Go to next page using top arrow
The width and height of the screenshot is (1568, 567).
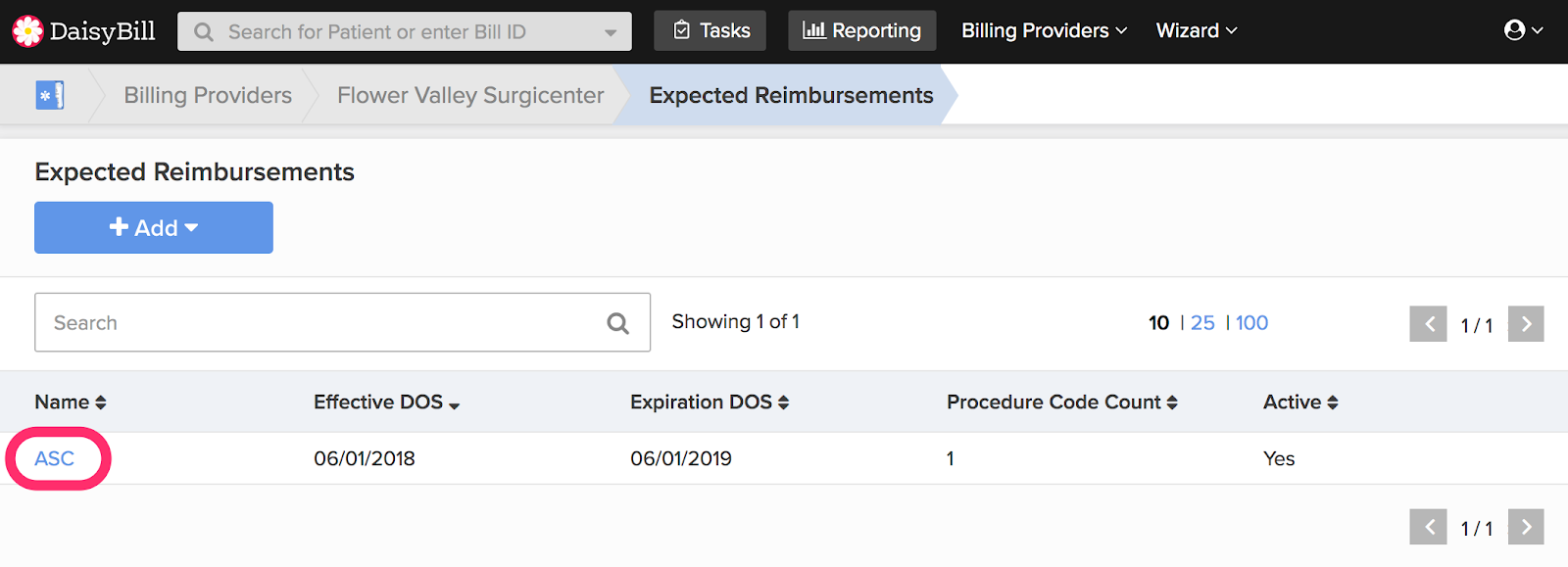coord(1526,324)
